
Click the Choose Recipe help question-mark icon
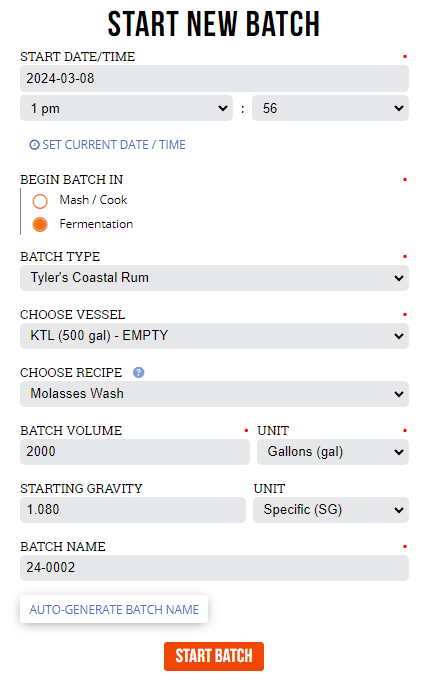[138, 372]
